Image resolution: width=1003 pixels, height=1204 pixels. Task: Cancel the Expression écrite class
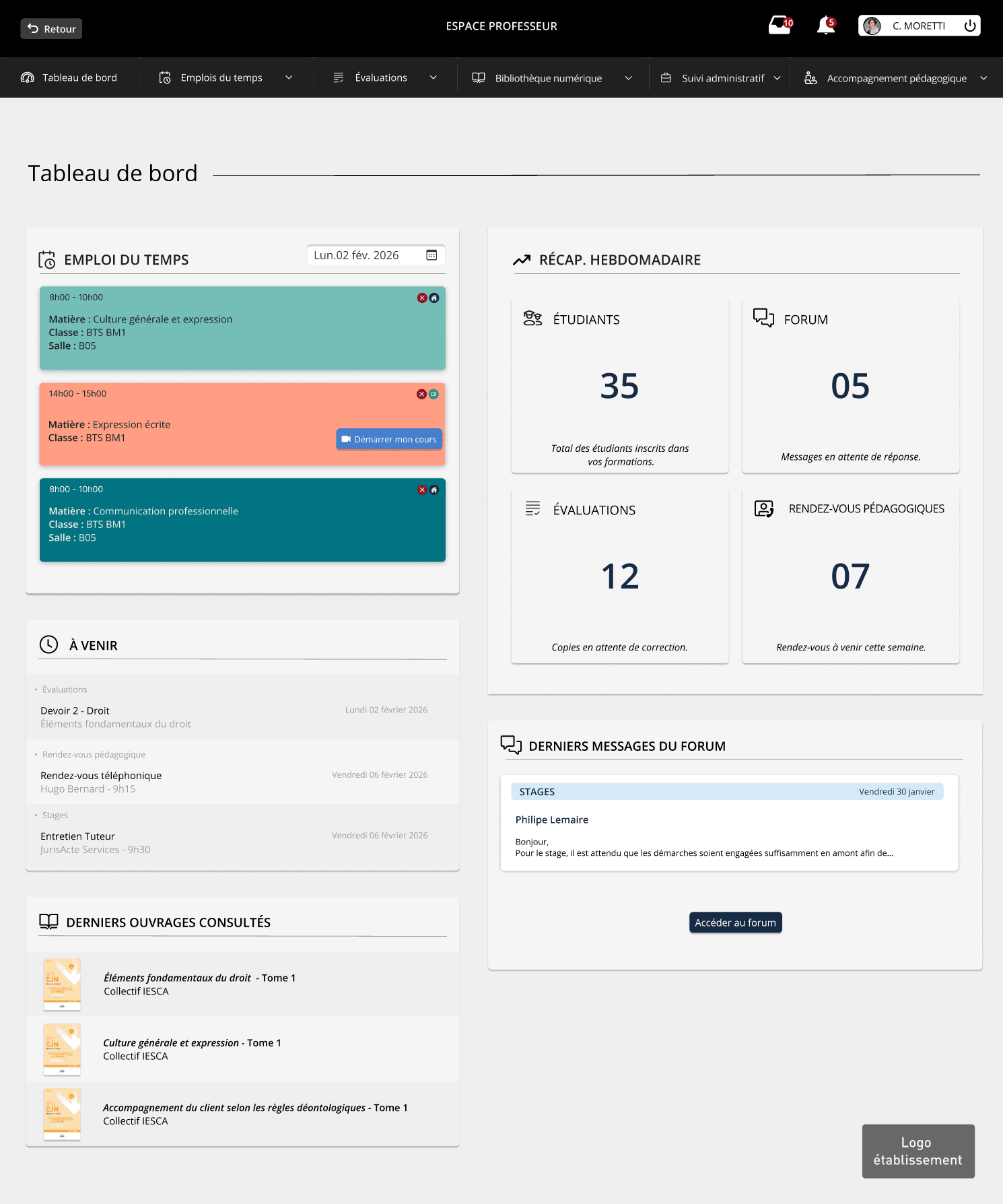(x=421, y=394)
